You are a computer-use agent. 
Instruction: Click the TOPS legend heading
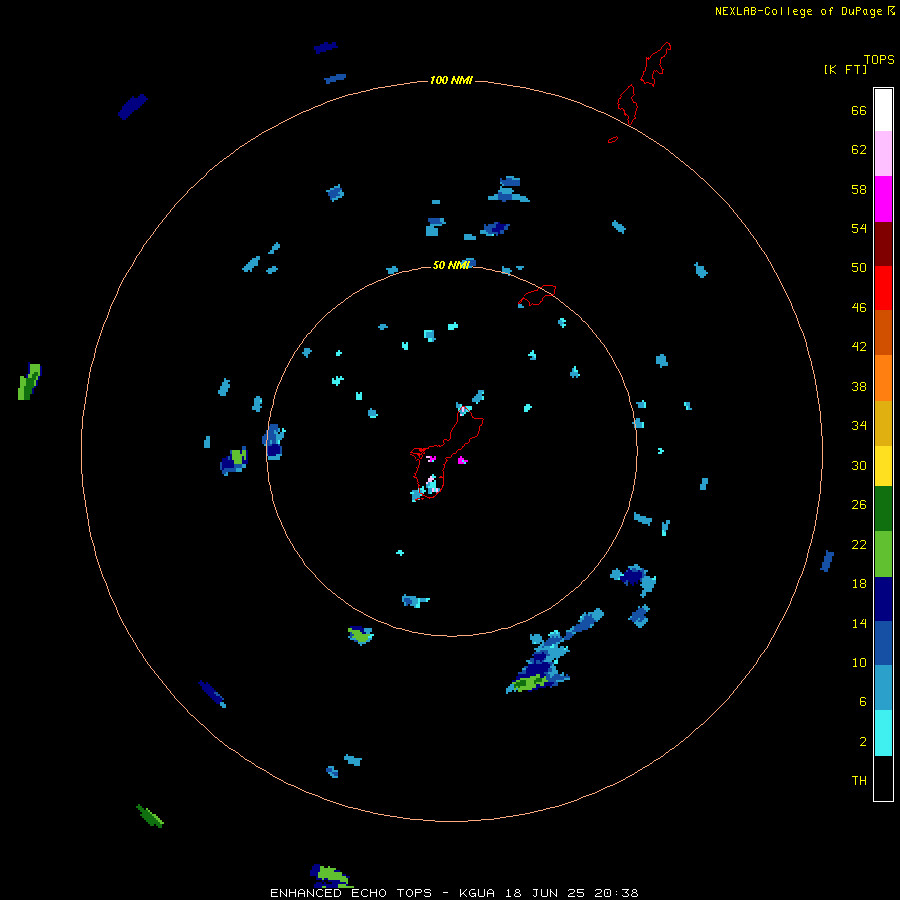point(879,59)
